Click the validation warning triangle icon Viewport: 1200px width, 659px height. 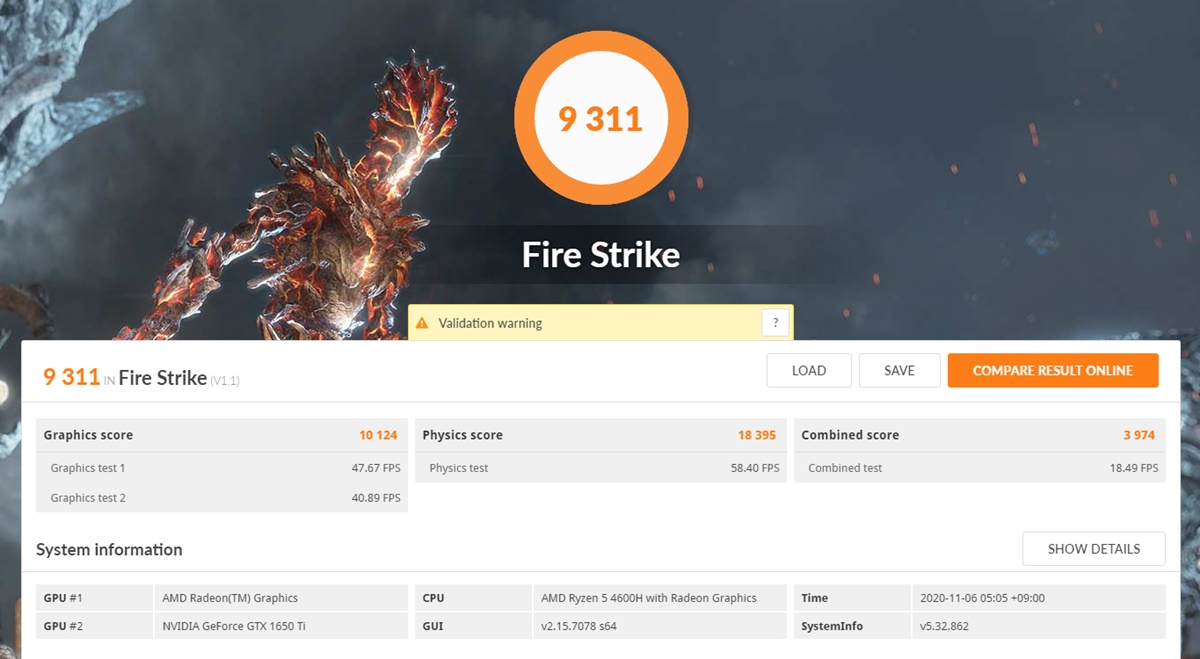coord(421,324)
